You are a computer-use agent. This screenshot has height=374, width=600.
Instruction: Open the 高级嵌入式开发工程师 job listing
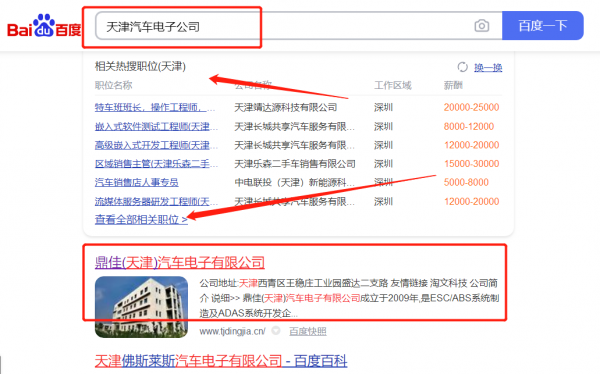(156, 145)
